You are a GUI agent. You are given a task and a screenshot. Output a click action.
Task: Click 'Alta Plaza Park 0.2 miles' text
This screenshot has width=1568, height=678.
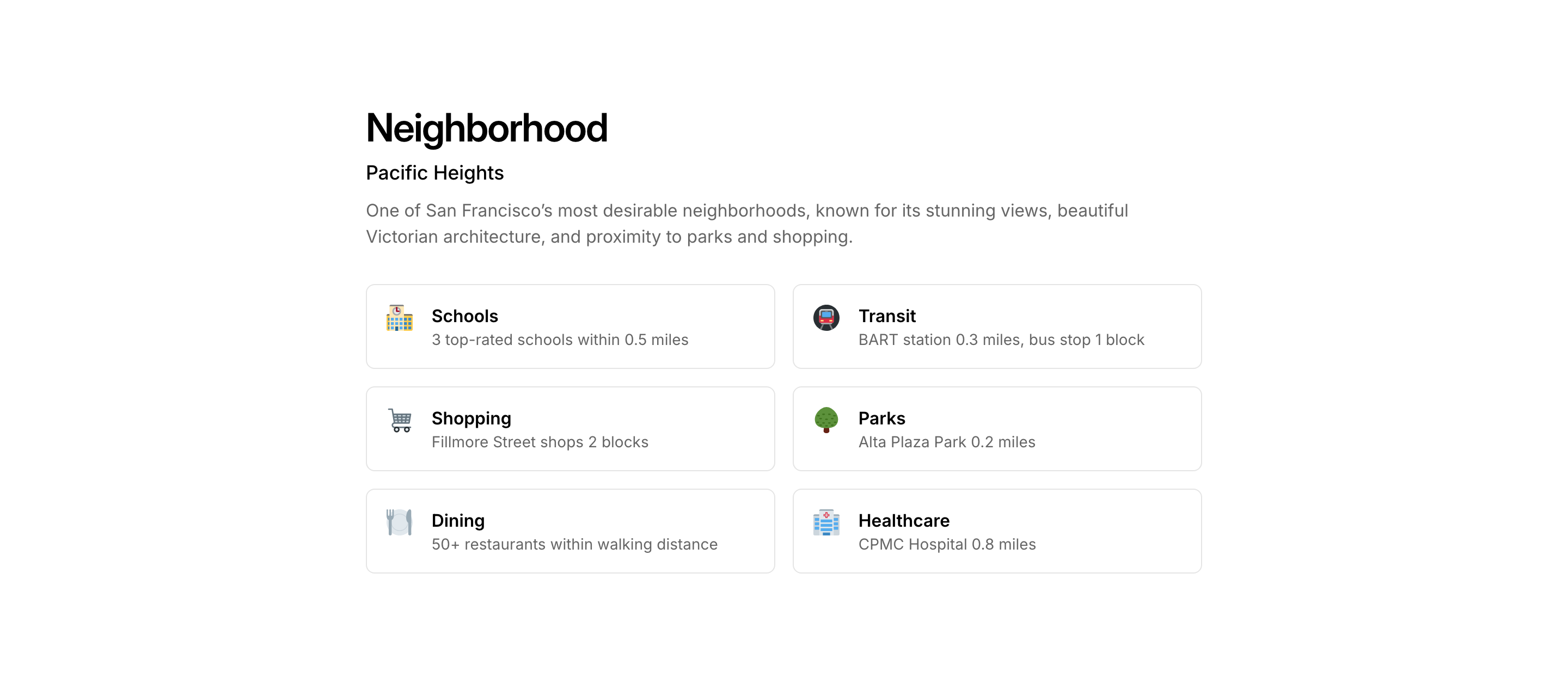tap(946, 442)
